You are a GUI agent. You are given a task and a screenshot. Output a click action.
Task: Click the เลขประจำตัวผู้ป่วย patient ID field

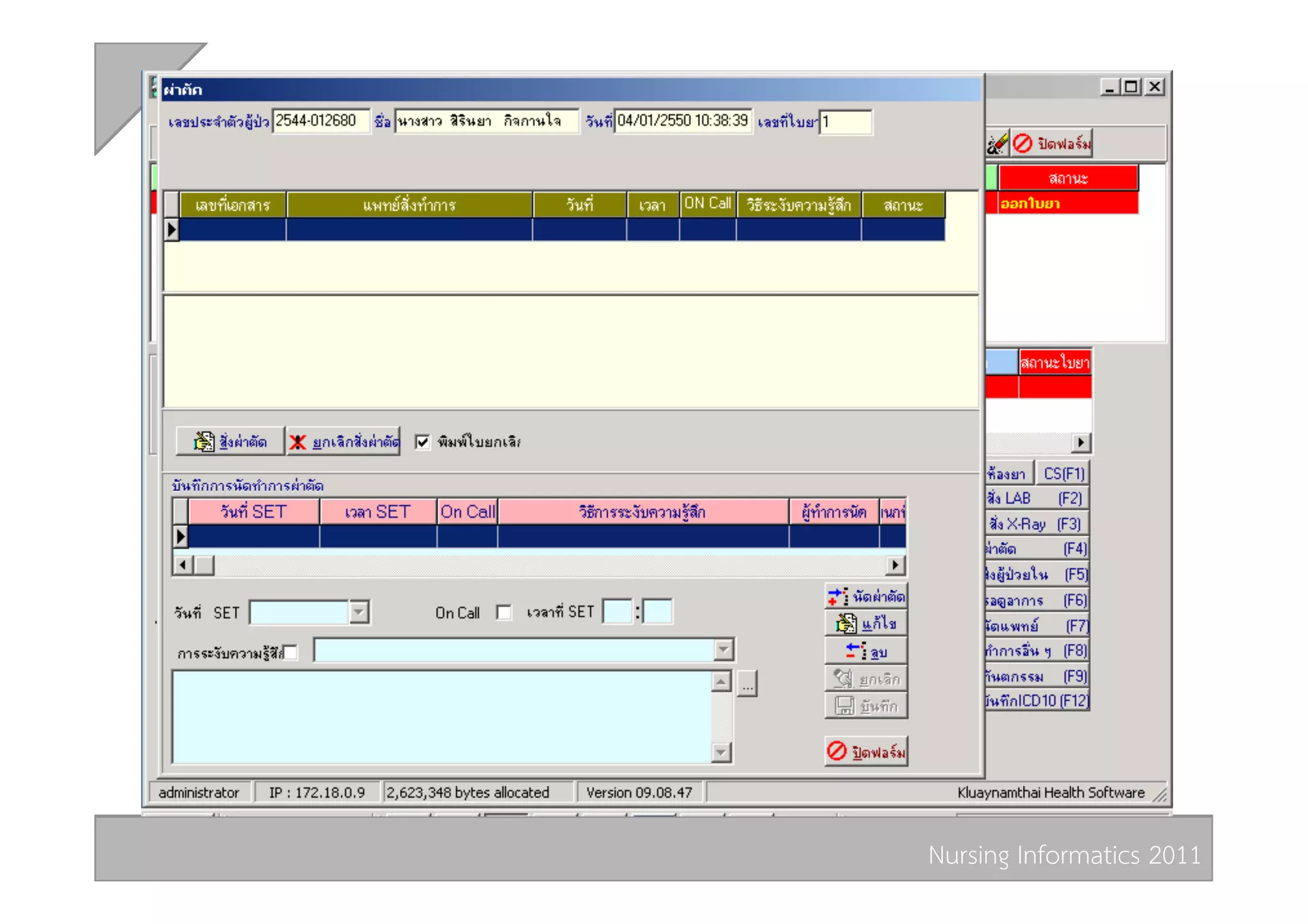321,121
